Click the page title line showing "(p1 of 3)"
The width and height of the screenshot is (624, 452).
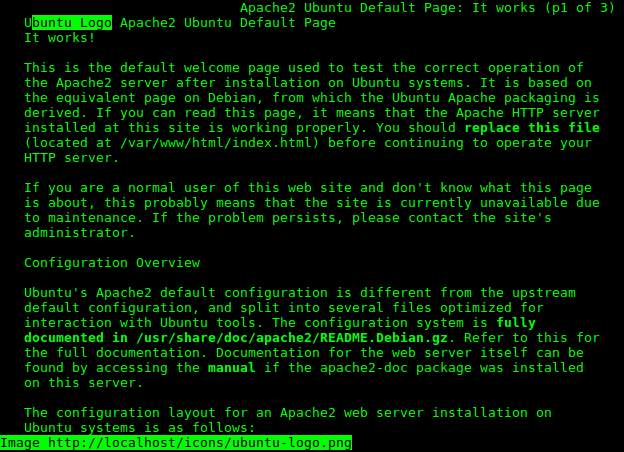(428, 8)
